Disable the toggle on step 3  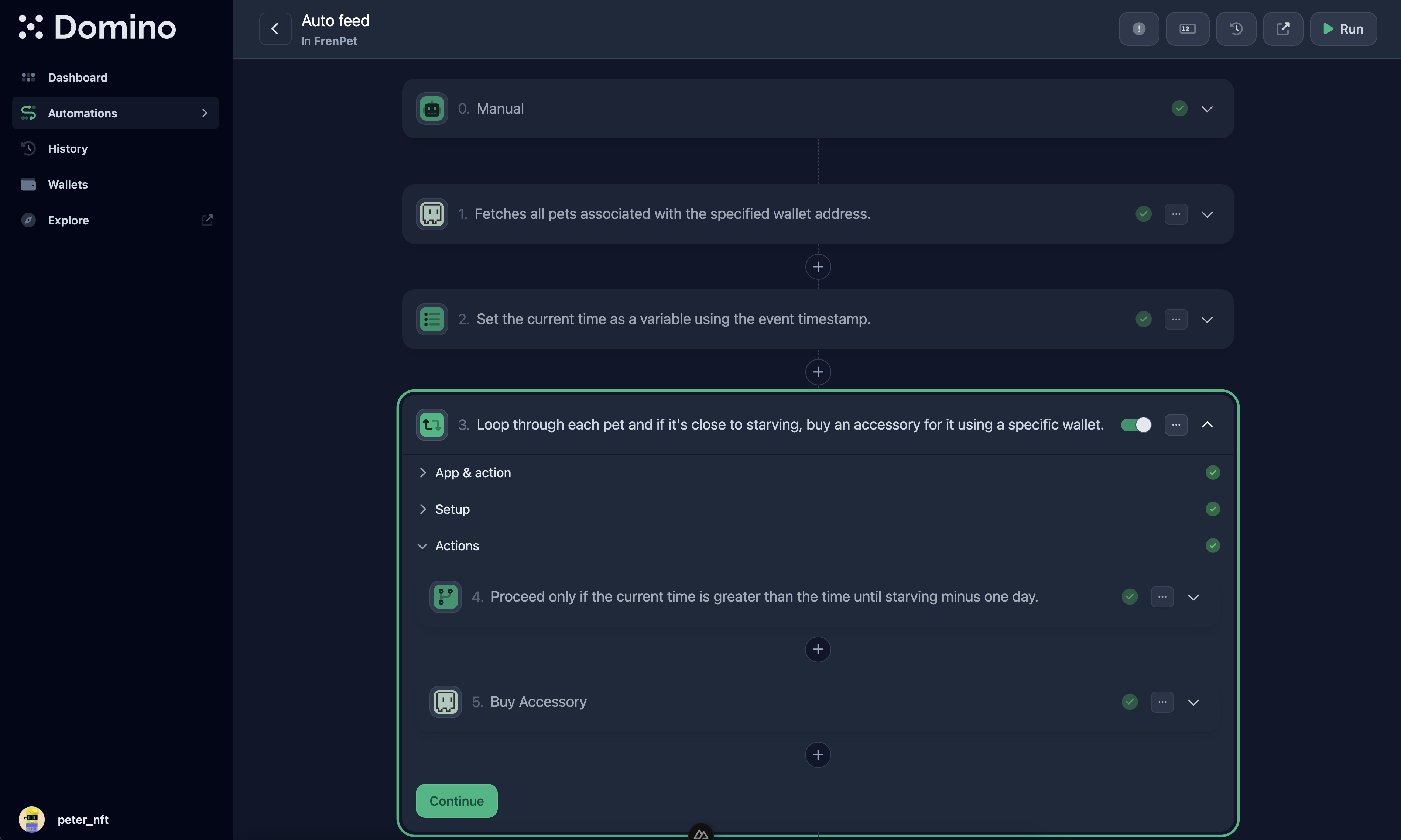pyautogui.click(x=1135, y=424)
